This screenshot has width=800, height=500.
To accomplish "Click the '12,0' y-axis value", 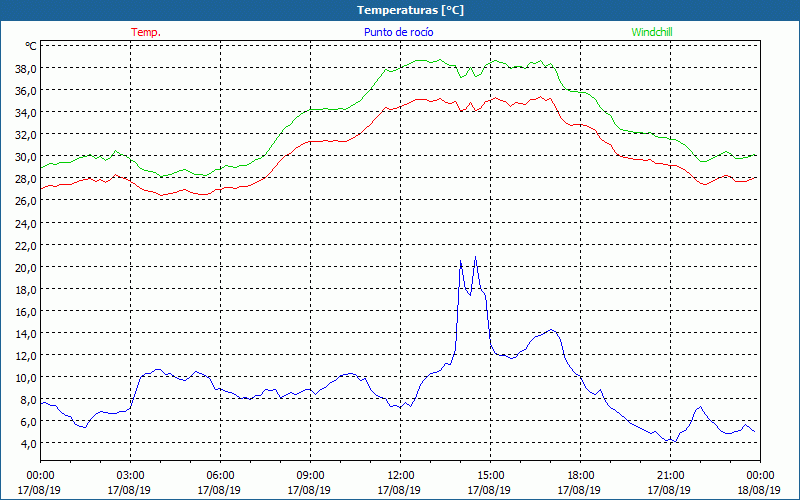I will (x=25, y=355).
